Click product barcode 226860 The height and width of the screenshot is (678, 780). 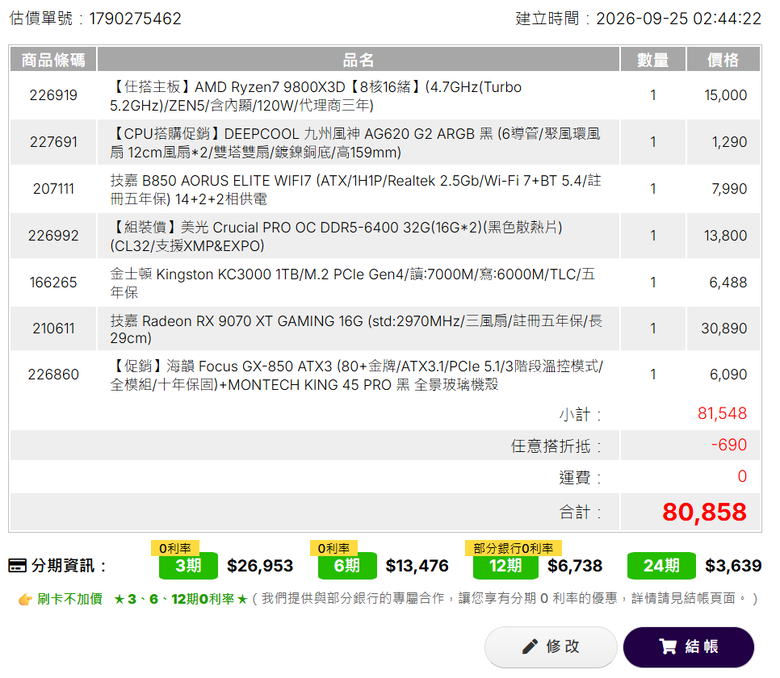tap(53, 374)
